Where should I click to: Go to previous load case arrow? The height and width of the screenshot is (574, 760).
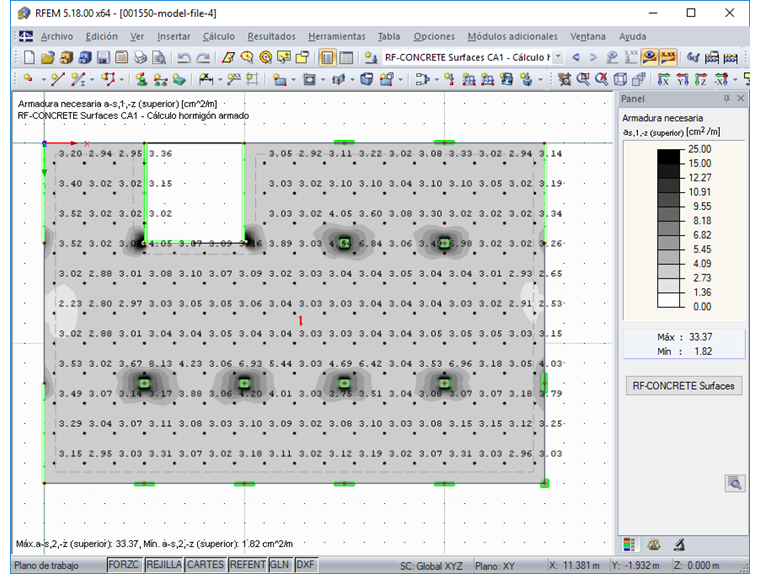point(576,58)
